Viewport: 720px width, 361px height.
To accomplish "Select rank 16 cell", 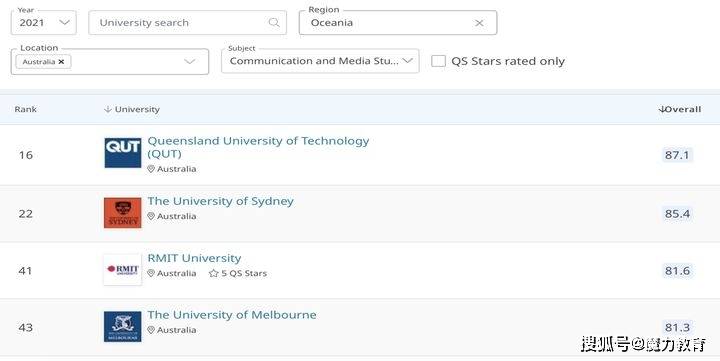I will coord(26,155).
